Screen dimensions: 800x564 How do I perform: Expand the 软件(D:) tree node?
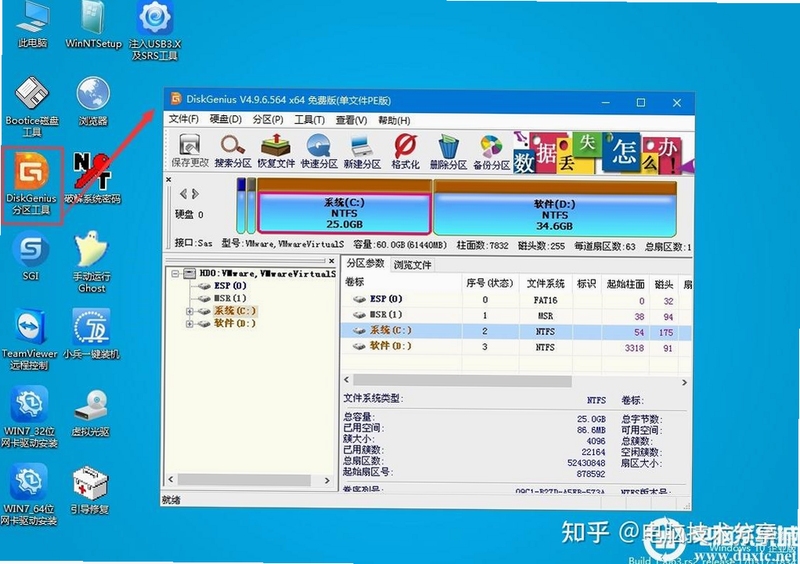(190, 324)
